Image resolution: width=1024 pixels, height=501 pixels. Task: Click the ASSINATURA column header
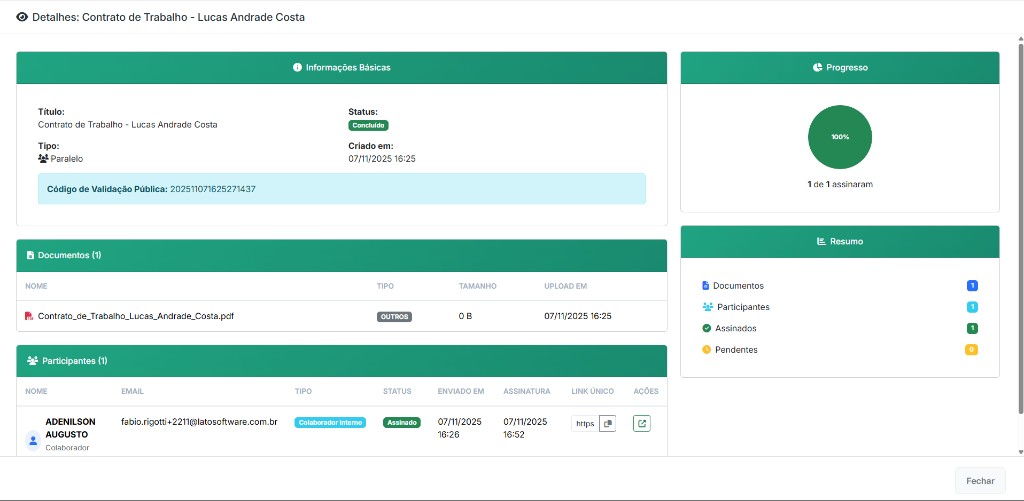tap(527, 391)
